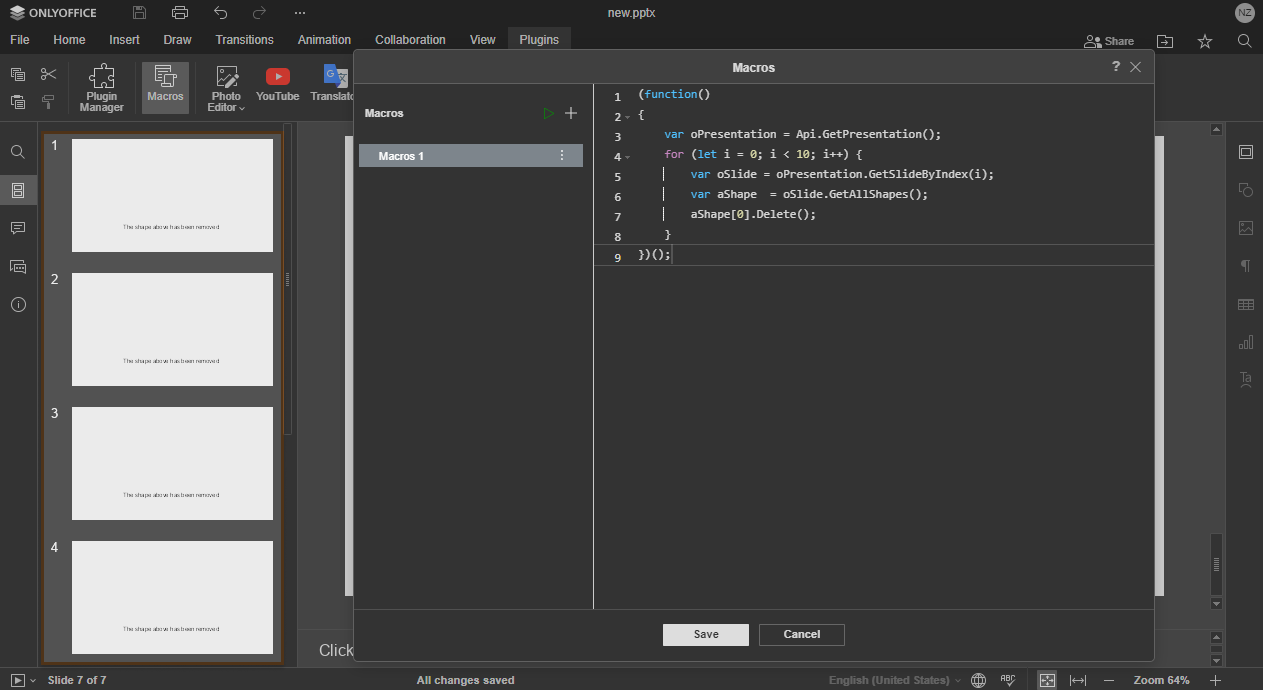Image resolution: width=1263 pixels, height=690 pixels.
Task: Collapse code fold arrow at line 2
Action: (628, 118)
